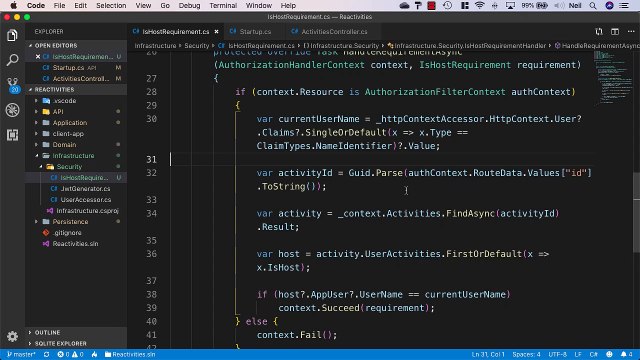Open the .gitignore file
Viewport: 640px width, 360px height.
point(76,233)
